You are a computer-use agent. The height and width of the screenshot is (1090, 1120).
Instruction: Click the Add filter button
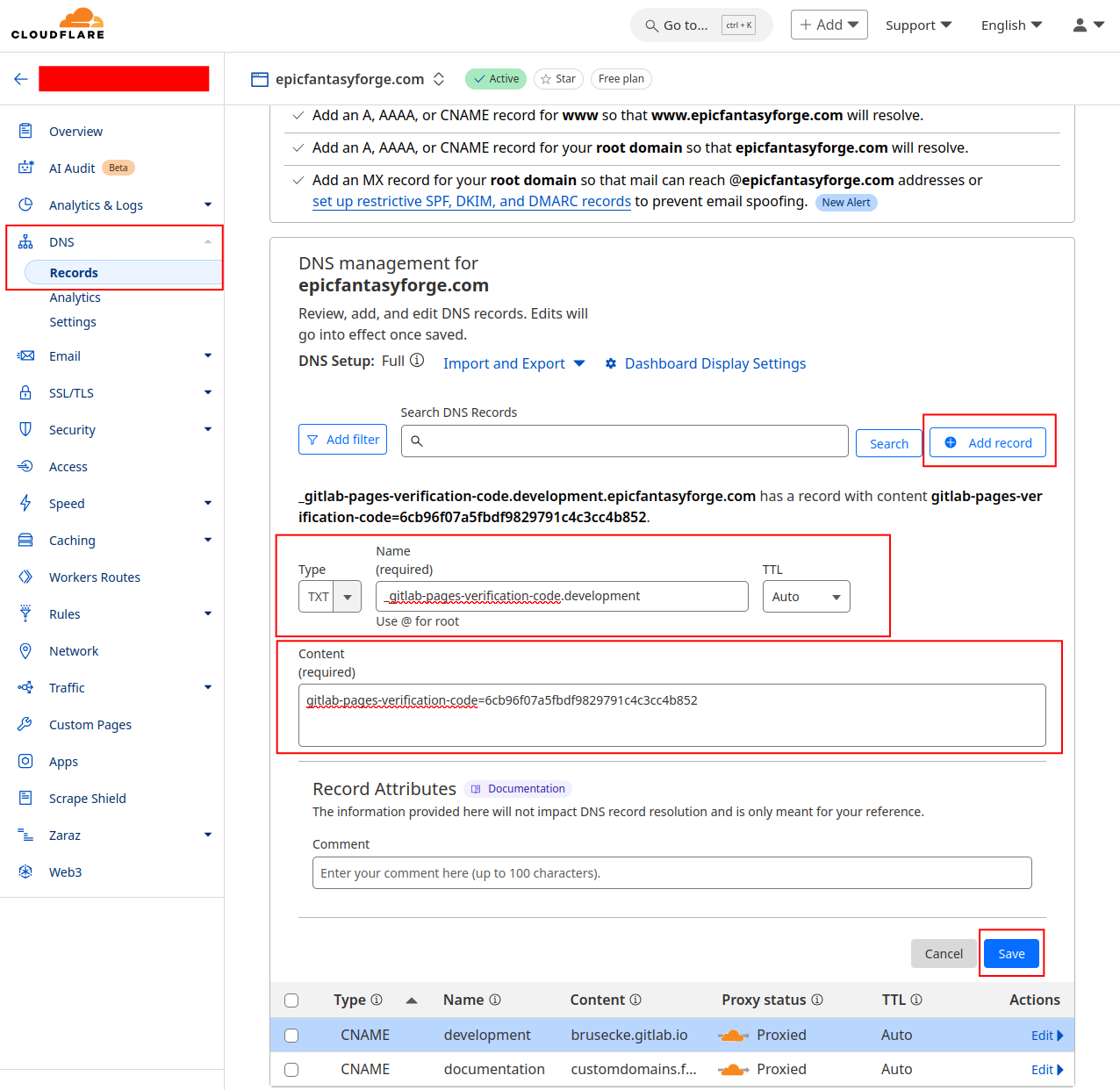pos(342,440)
